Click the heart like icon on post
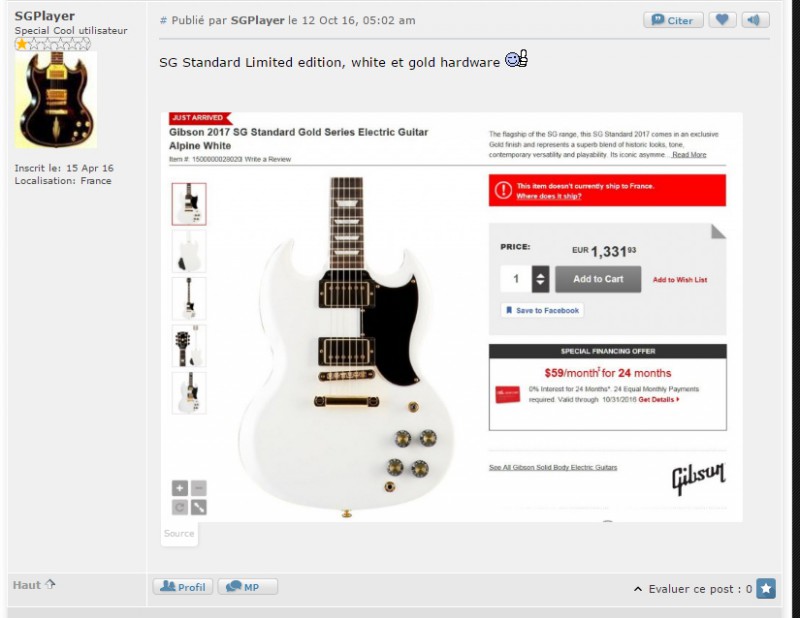Image resolution: width=800 pixels, height=618 pixels. click(722, 20)
